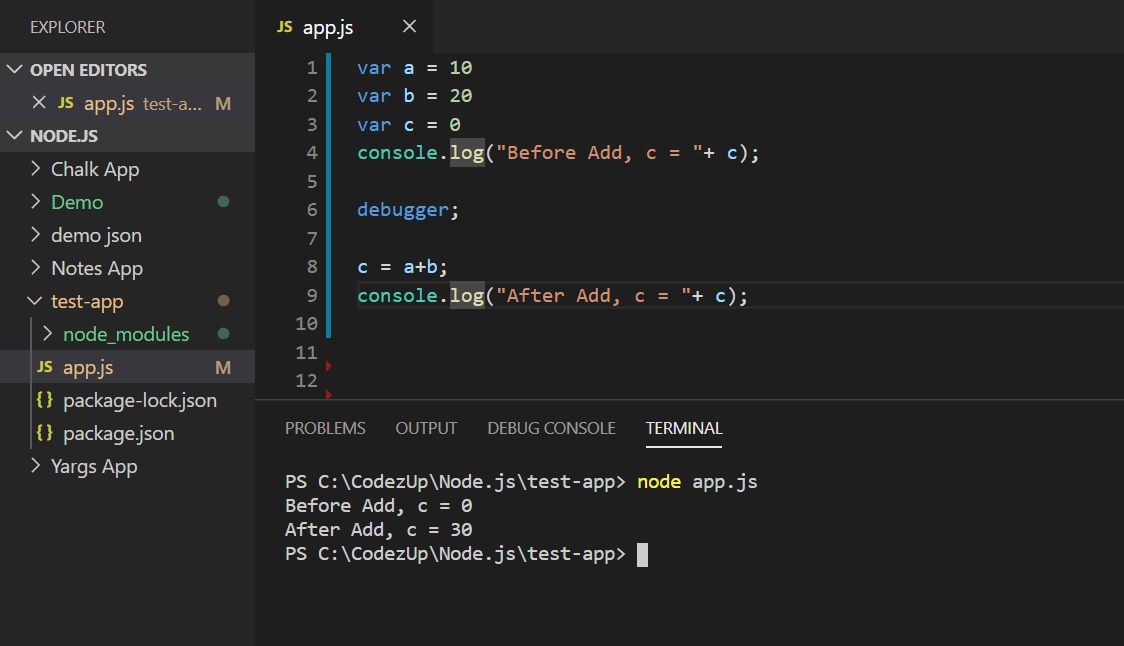Expand the Chalk App folder
The width and height of the screenshot is (1124, 646).
(x=34, y=168)
